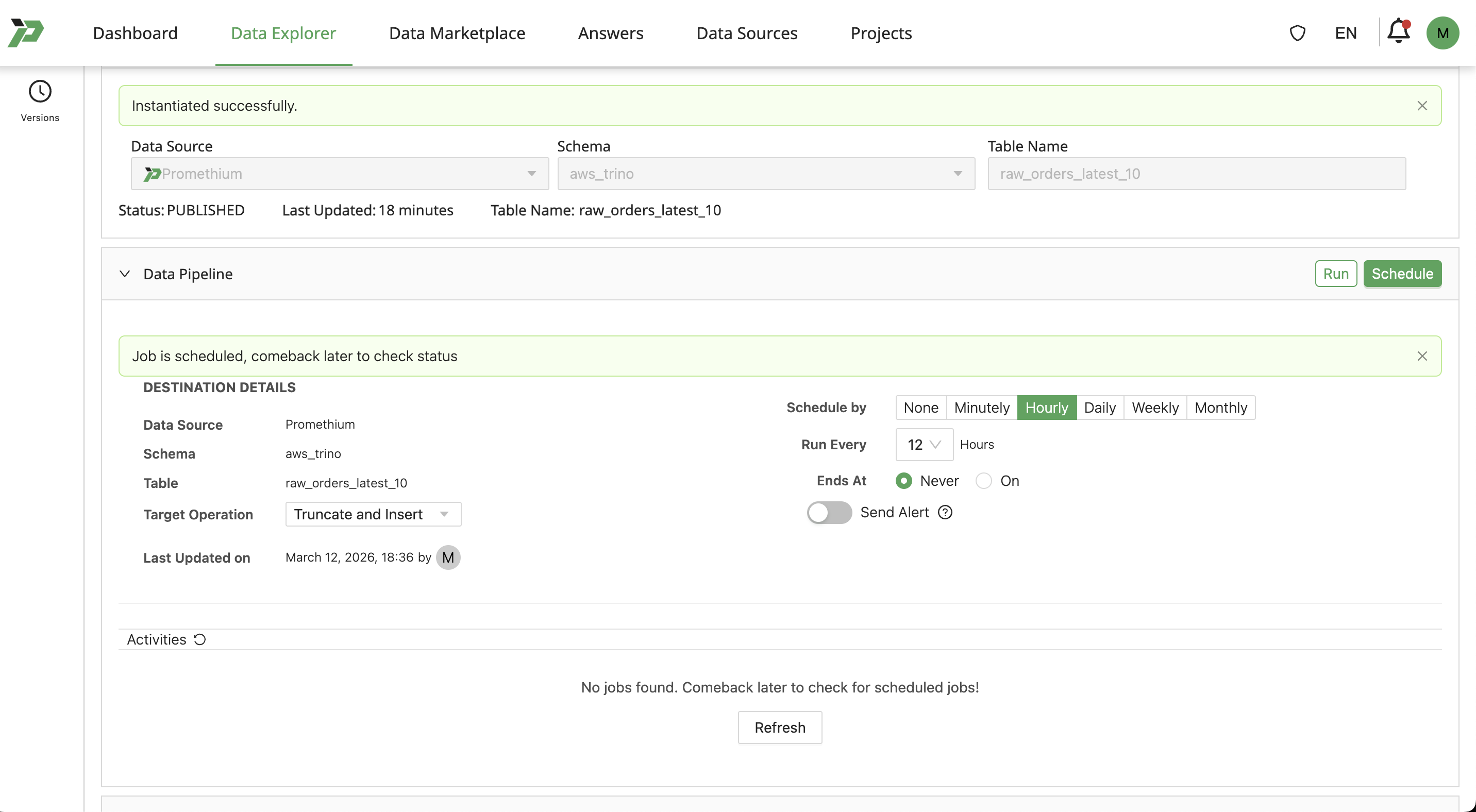The height and width of the screenshot is (812, 1476).
Task: Select Daily in the Schedule by control
Action: tap(1100, 407)
